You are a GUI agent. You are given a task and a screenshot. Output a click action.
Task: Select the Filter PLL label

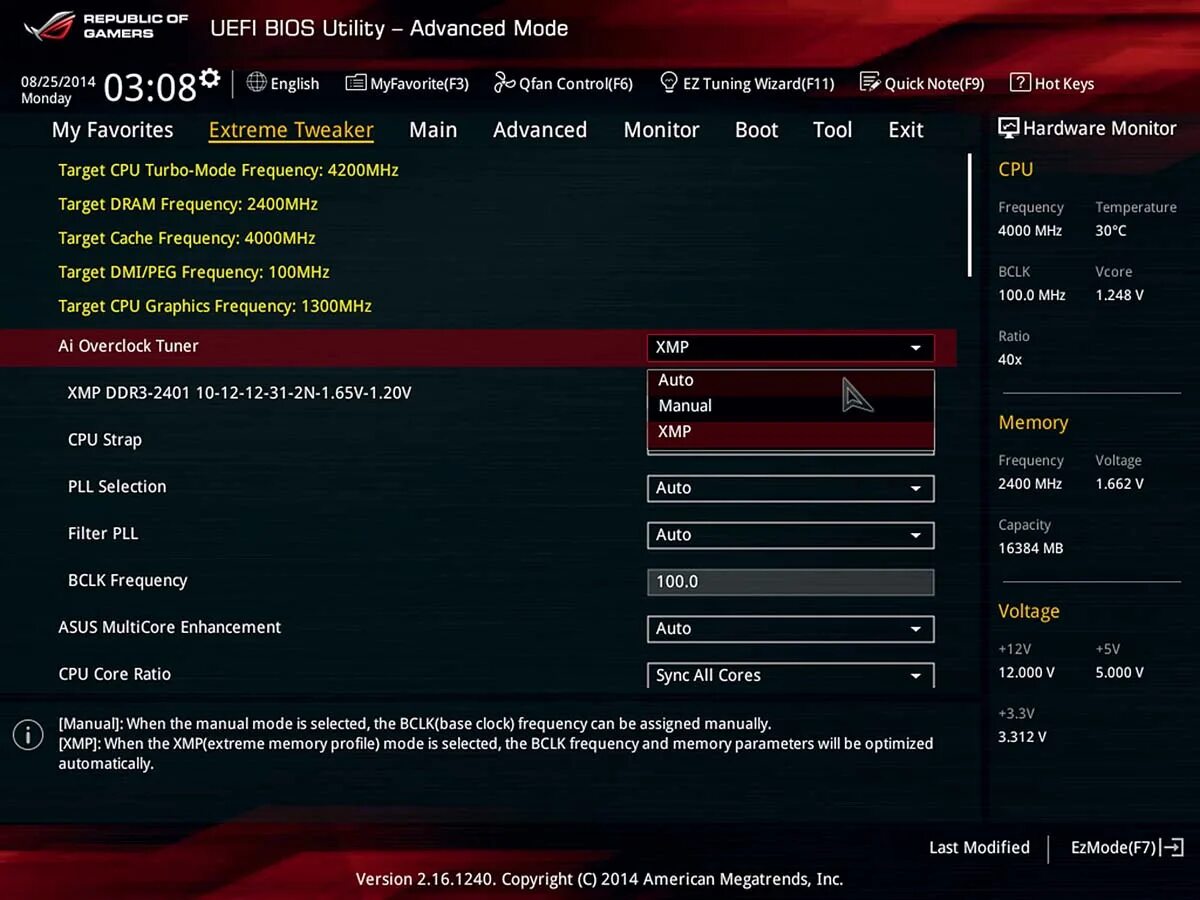tap(103, 534)
